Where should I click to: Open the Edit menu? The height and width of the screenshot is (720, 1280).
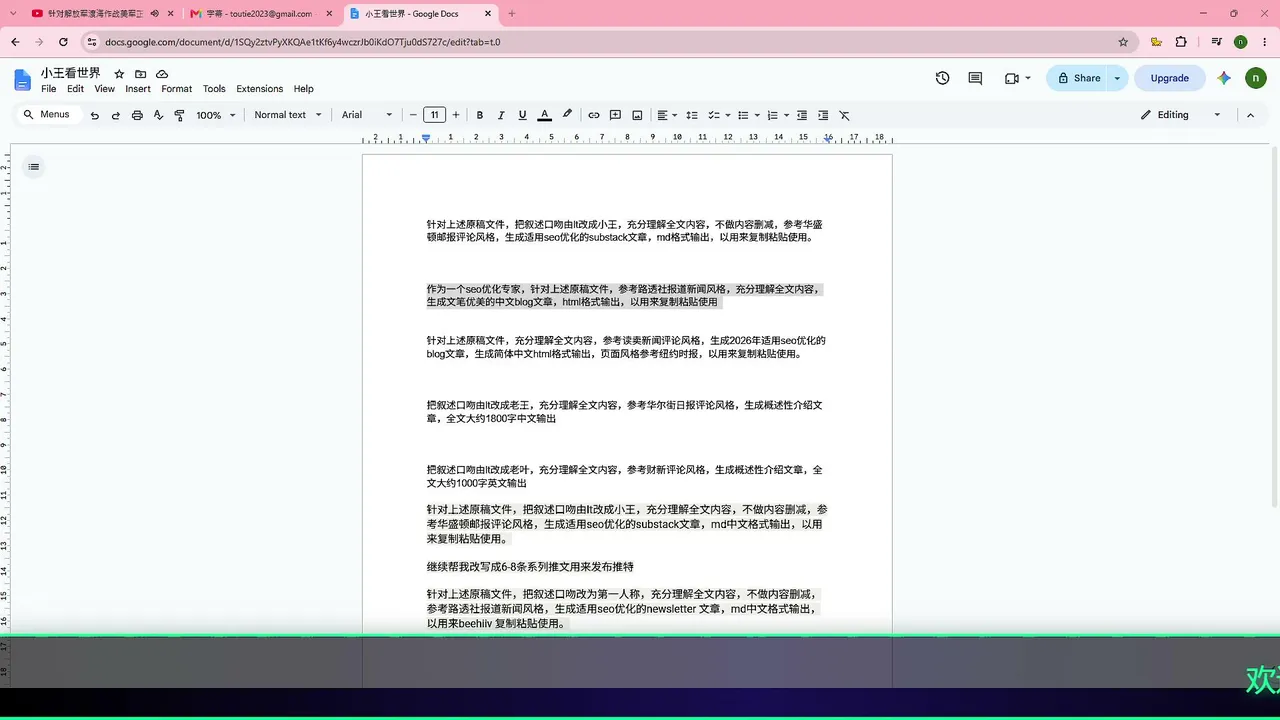(x=75, y=89)
